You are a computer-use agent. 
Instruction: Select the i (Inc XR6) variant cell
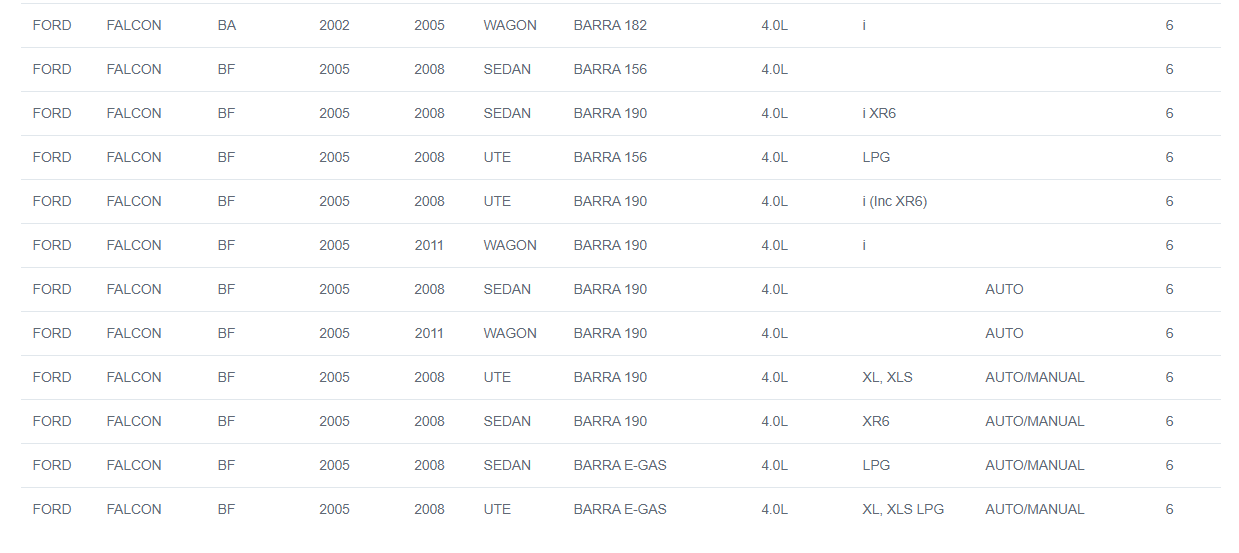(894, 201)
